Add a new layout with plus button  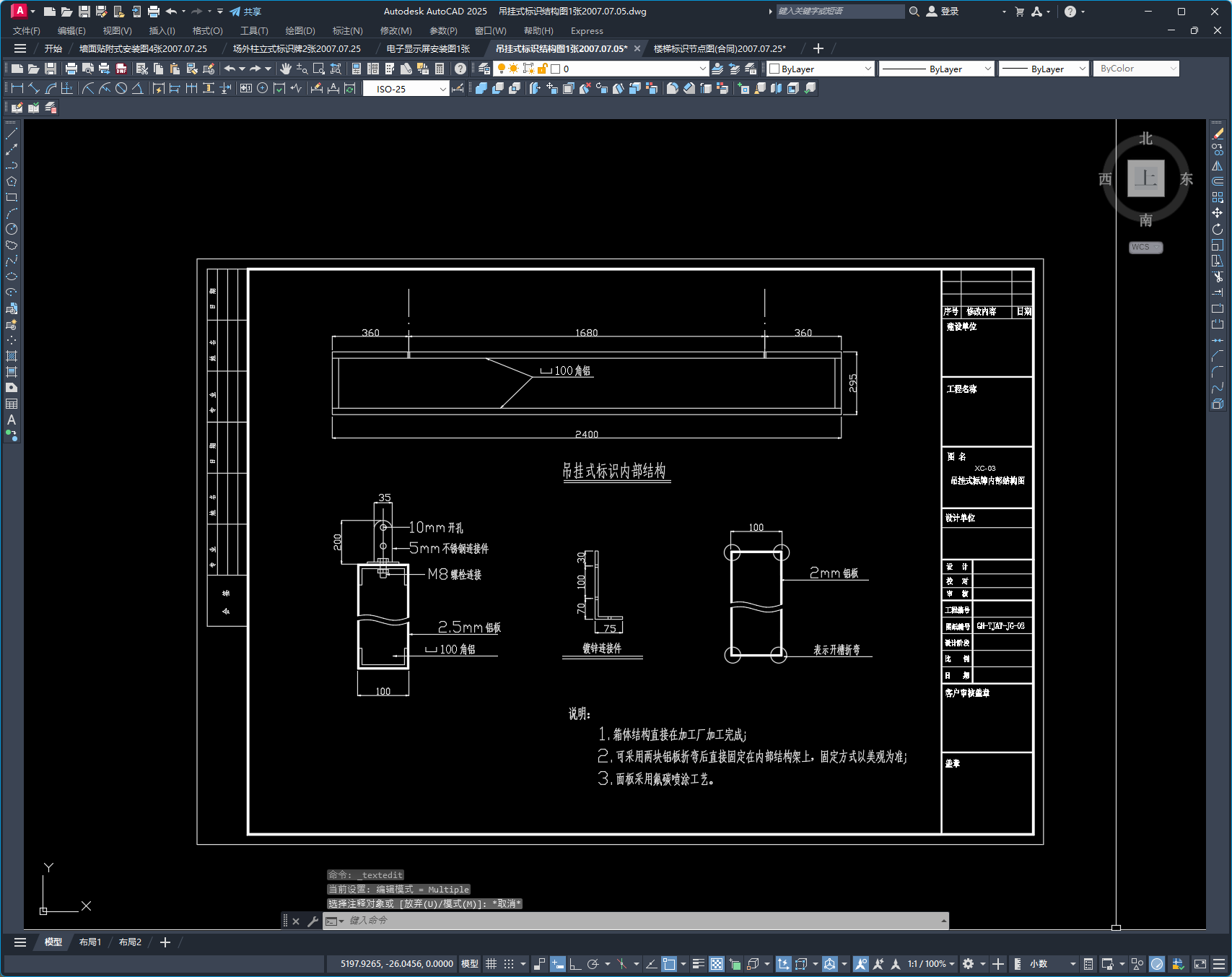pyautogui.click(x=165, y=942)
